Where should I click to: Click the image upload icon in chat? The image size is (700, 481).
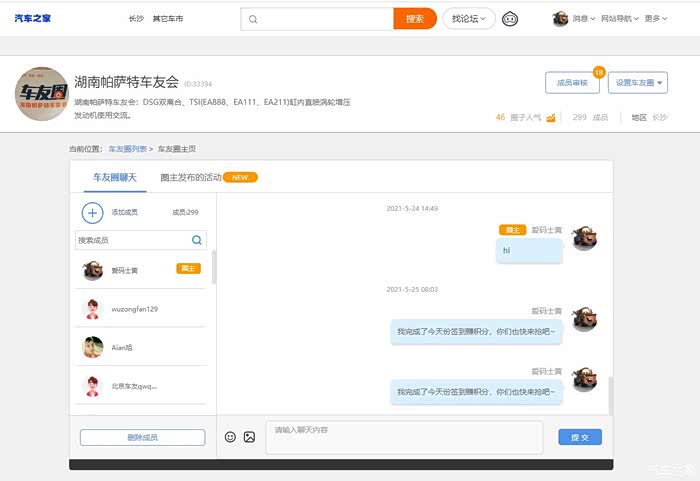pyautogui.click(x=250, y=437)
